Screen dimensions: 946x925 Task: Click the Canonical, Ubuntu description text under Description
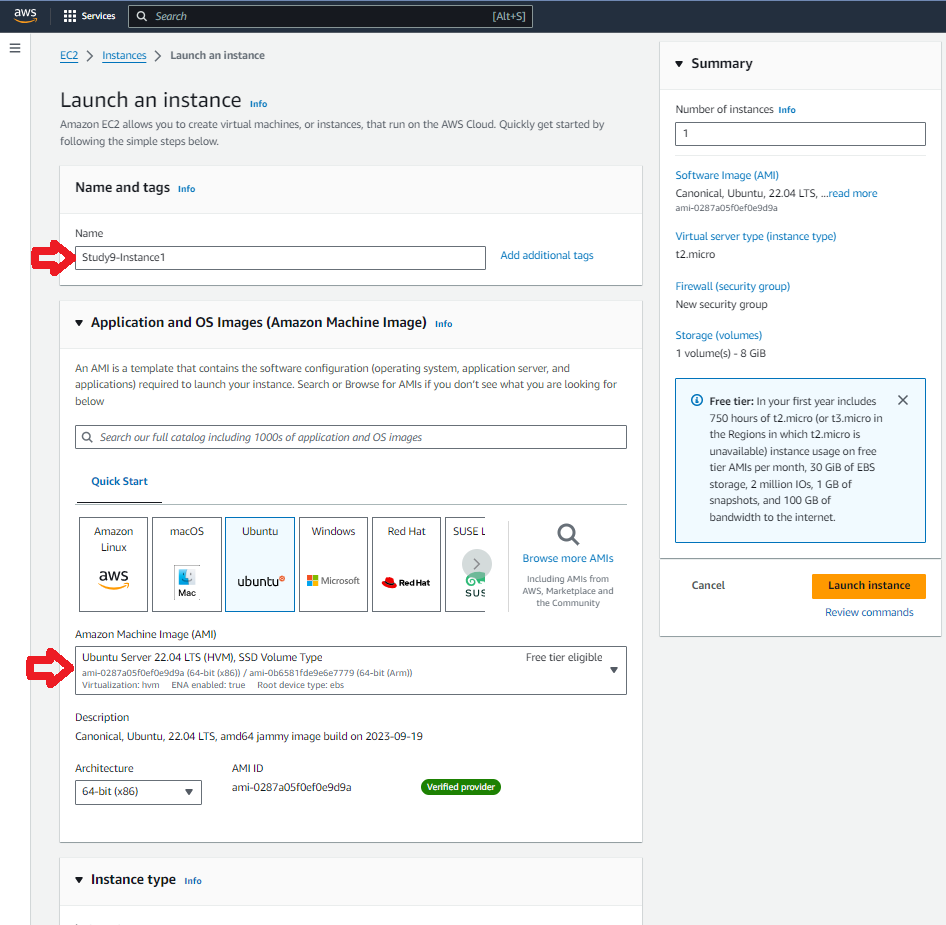(x=249, y=736)
